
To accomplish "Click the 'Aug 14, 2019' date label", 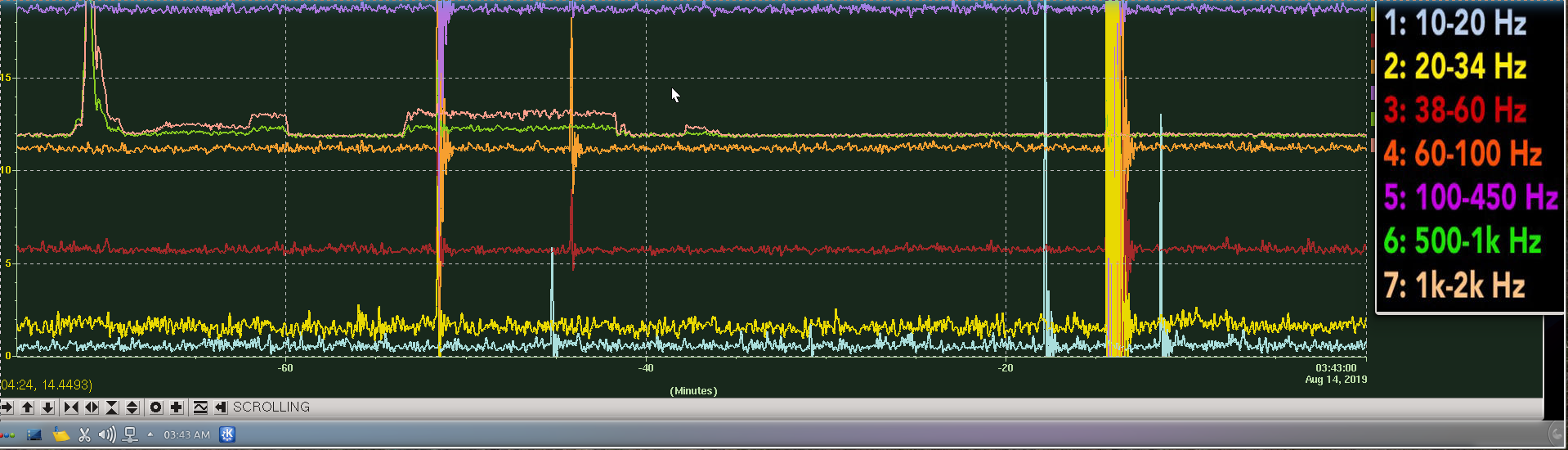I will [1336, 380].
